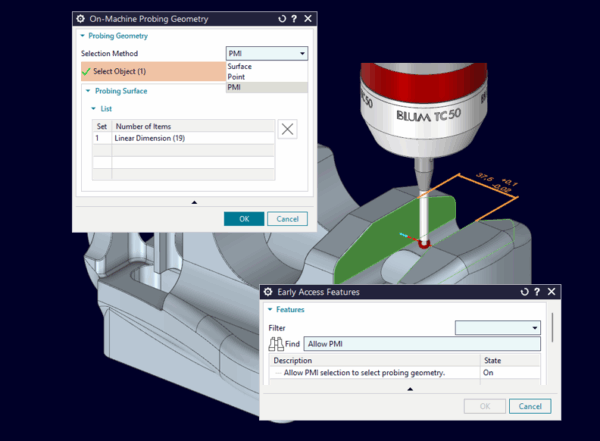Reset the Early Access Features dialog
The image size is (600, 441).
pos(524,292)
